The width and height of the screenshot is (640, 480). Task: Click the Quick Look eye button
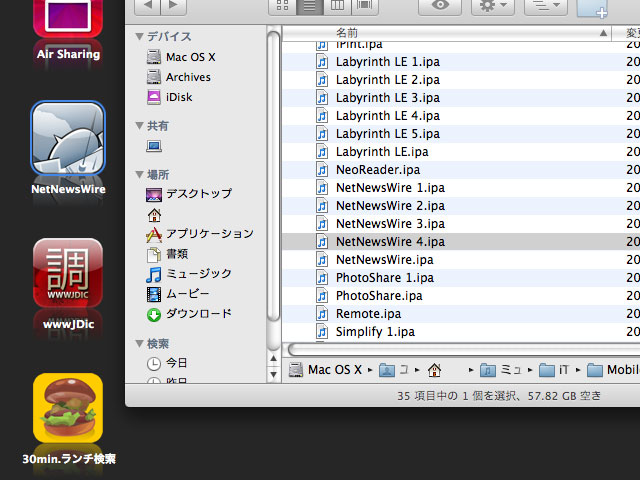[440, 6]
